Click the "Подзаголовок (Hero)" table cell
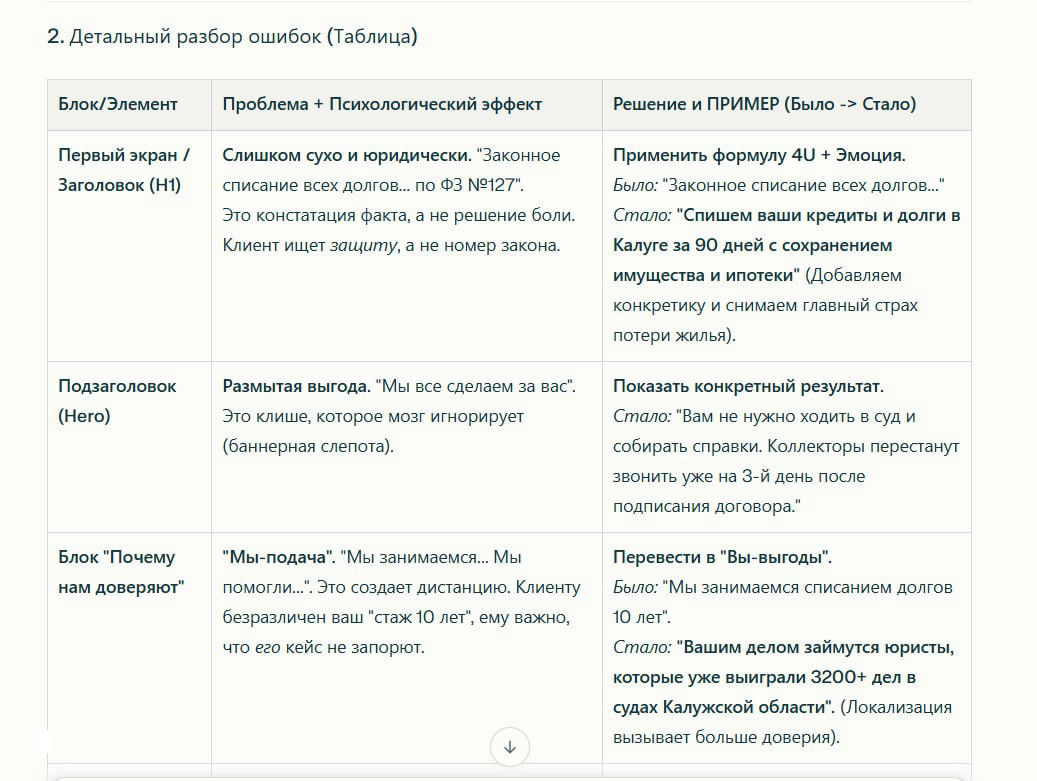Image resolution: width=1037 pixels, height=781 pixels. point(114,400)
